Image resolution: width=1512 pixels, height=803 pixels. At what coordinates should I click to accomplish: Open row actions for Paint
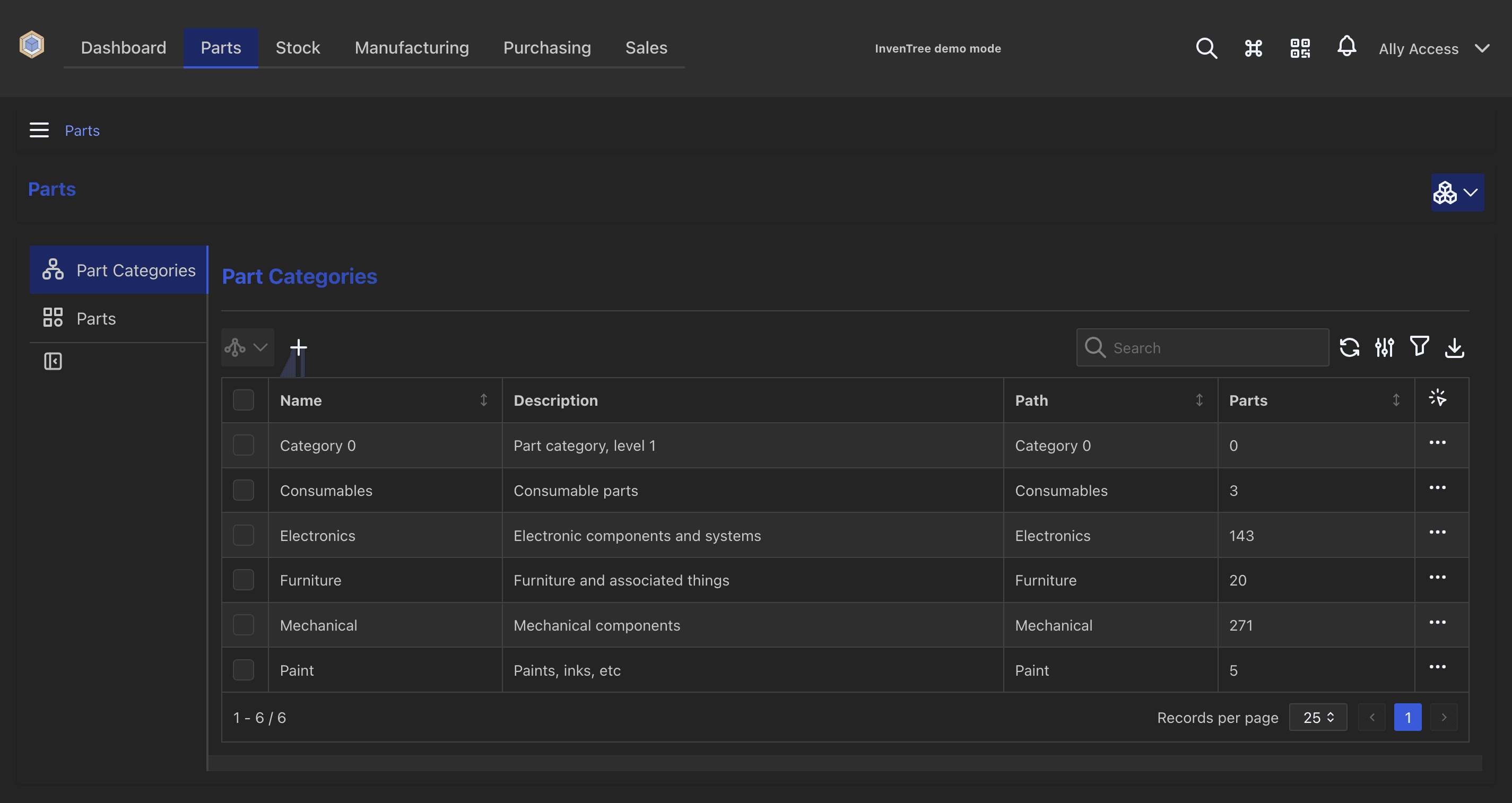click(1437, 667)
